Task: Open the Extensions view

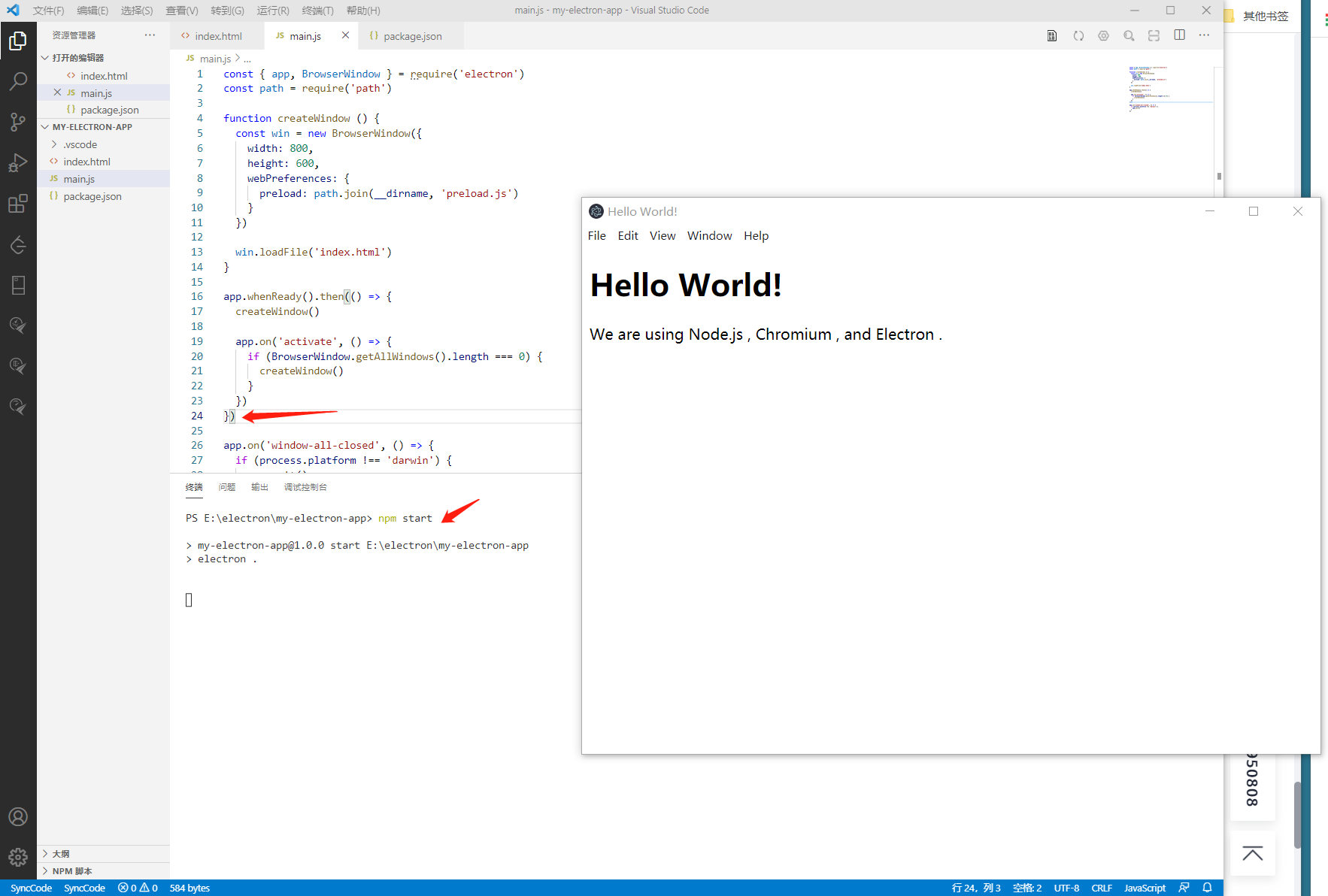Action: (x=18, y=204)
